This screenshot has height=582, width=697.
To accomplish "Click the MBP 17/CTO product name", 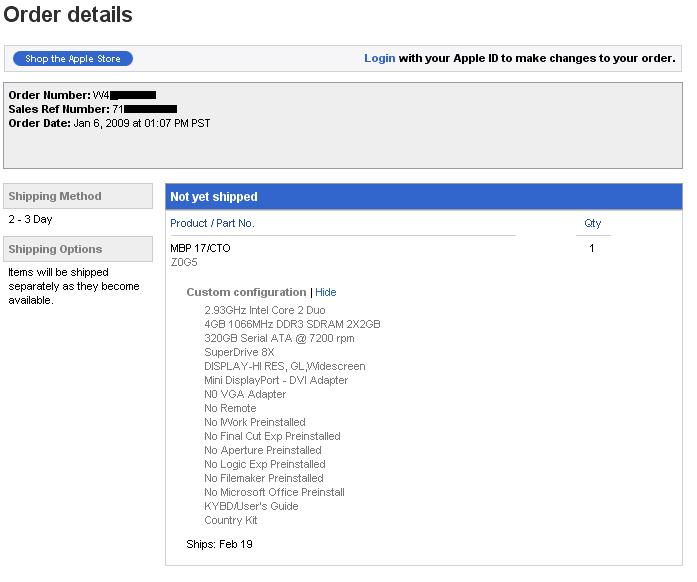I will pyautogui.click(x=200, y=248).
